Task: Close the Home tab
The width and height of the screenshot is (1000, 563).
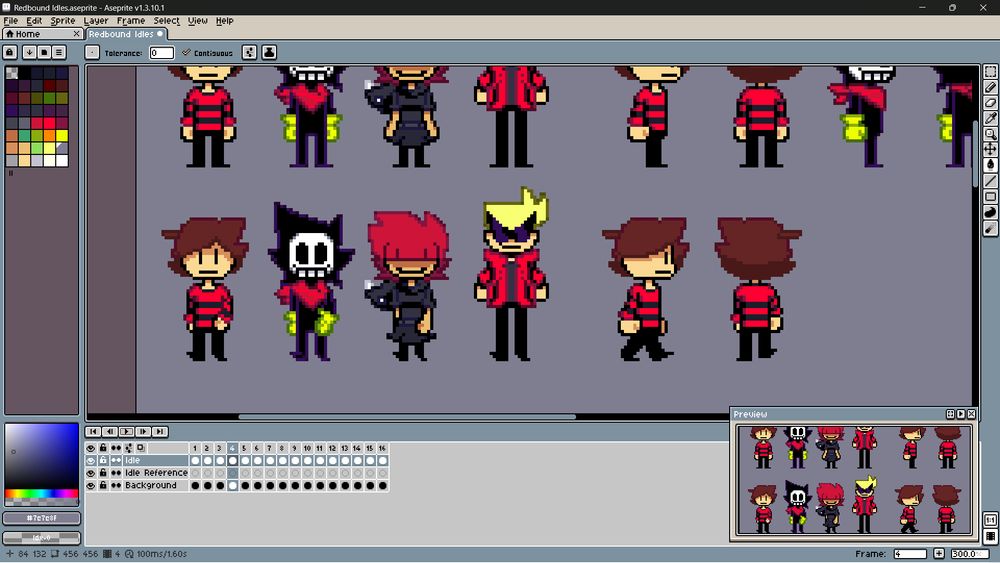Action: pos(77,34)
